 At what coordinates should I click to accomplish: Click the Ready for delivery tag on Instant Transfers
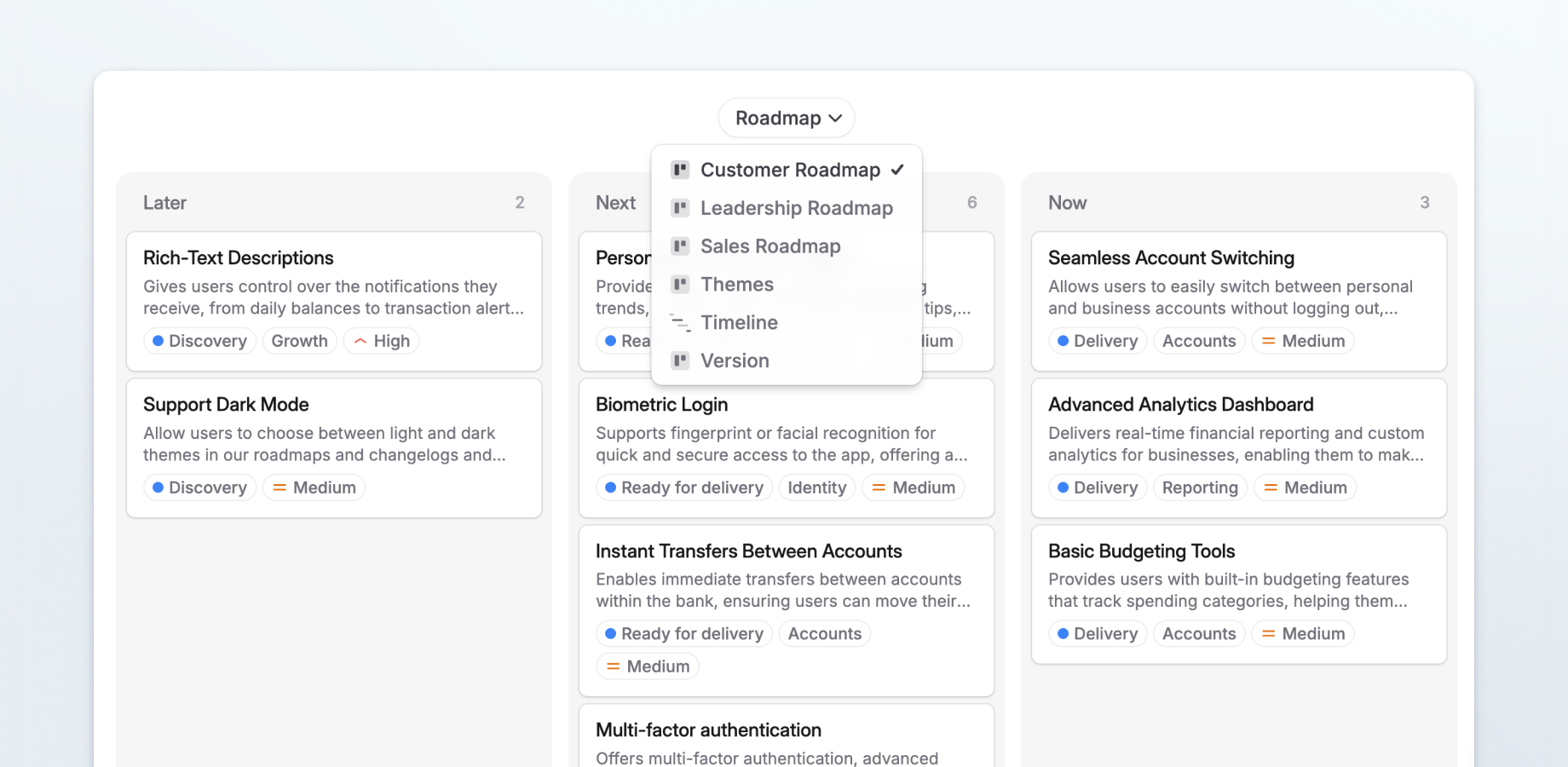point(683,633)
